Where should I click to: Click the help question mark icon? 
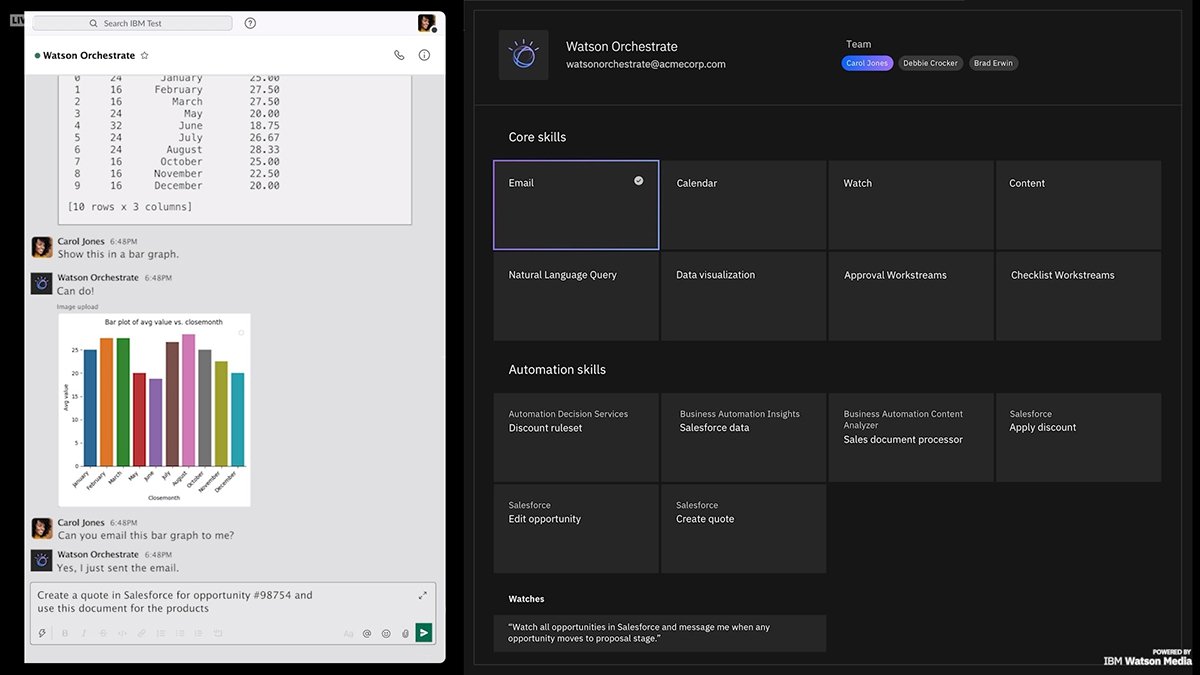pyautogui.click(x=250, y=23)
